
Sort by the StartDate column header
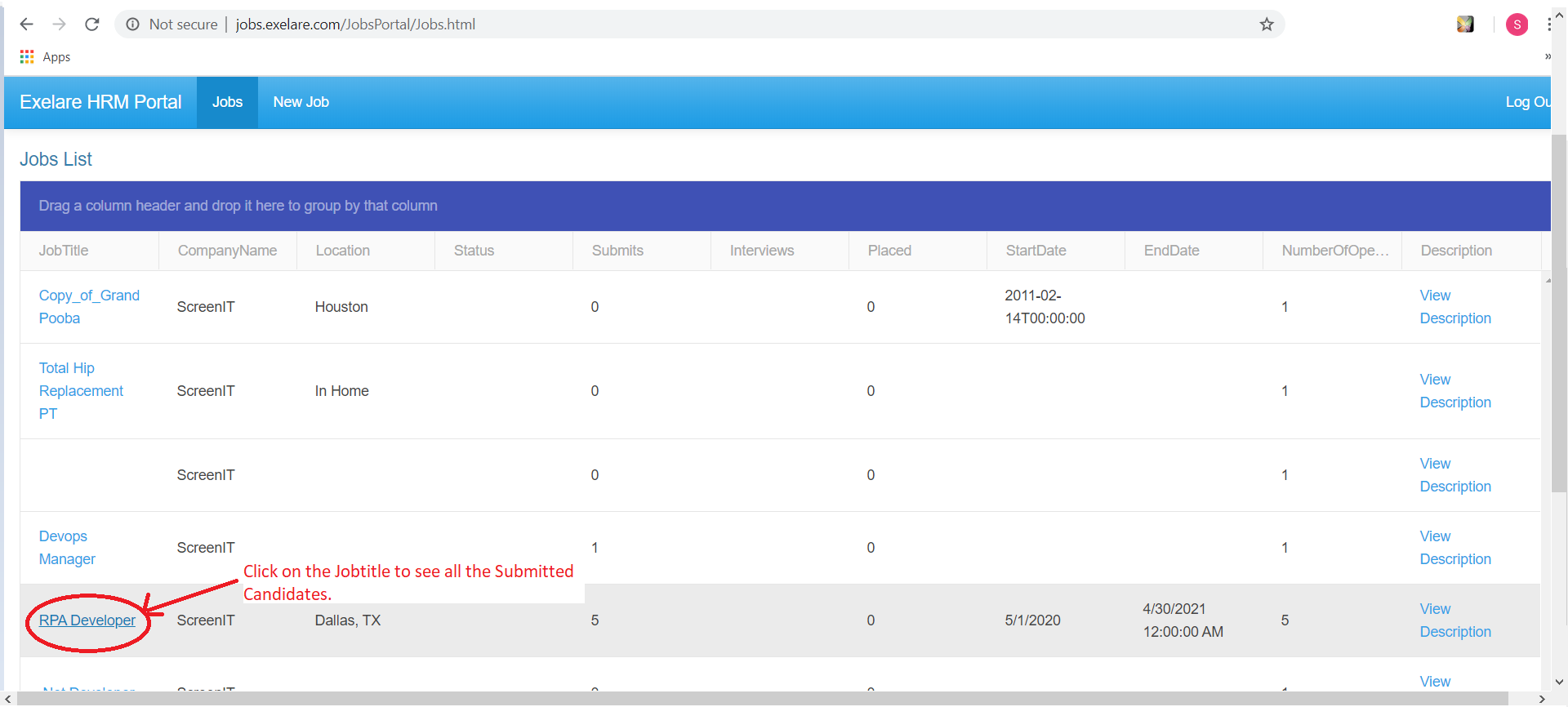pos(1036,251)
